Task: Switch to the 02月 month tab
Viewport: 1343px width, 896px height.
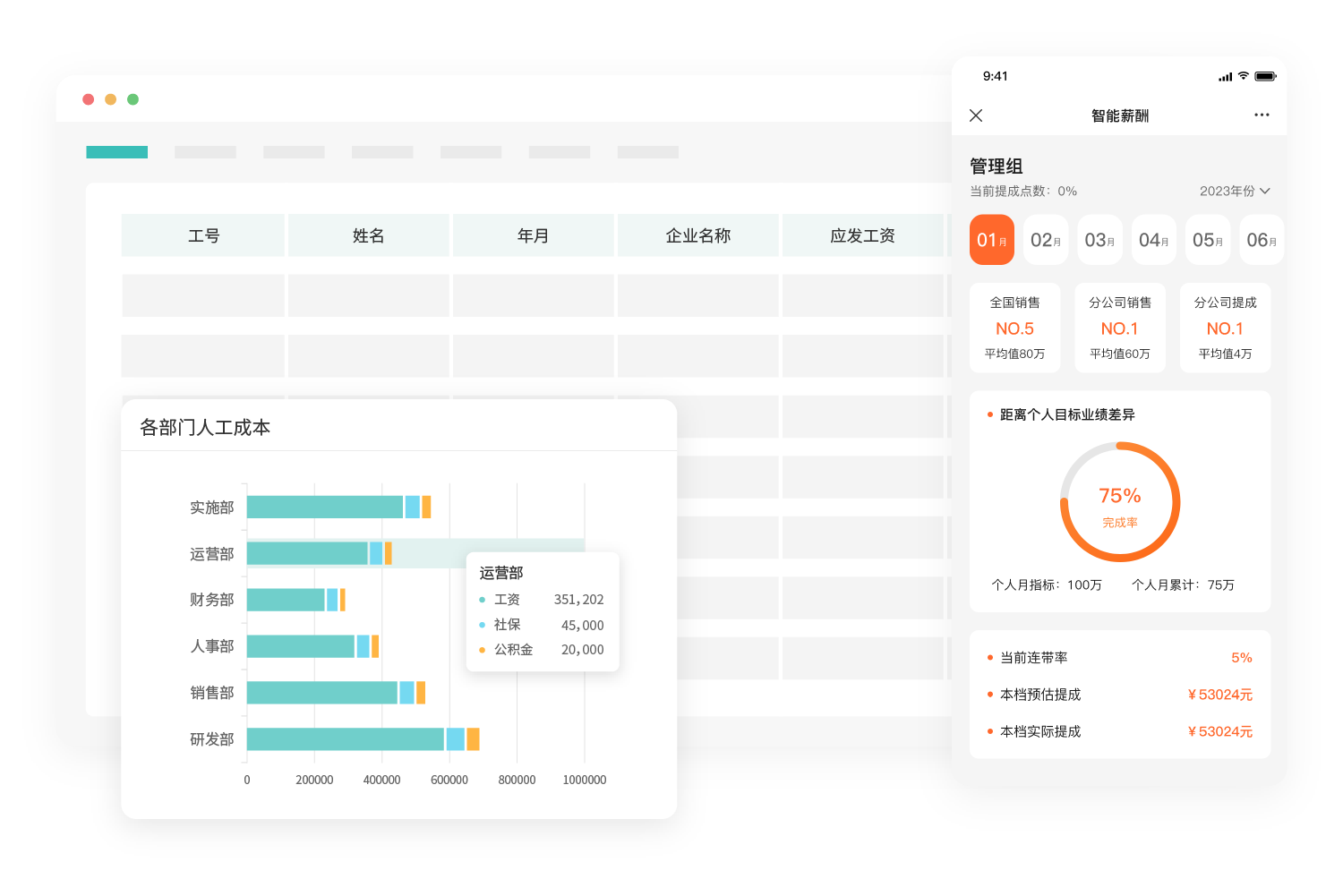Action: (x=1045, y=240)
